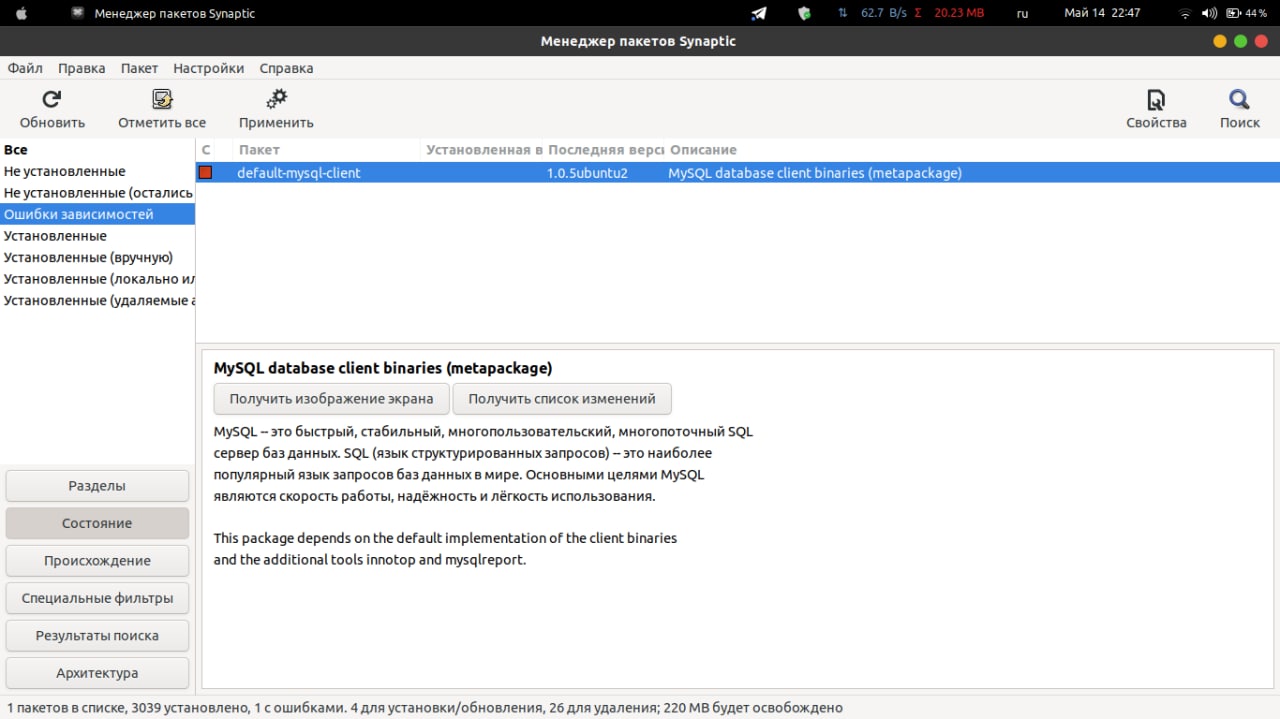The width and height of the screenshot is (1280, 719).
Task: Switch to the Архитектура filter view
Action: (x=97, y=672)
